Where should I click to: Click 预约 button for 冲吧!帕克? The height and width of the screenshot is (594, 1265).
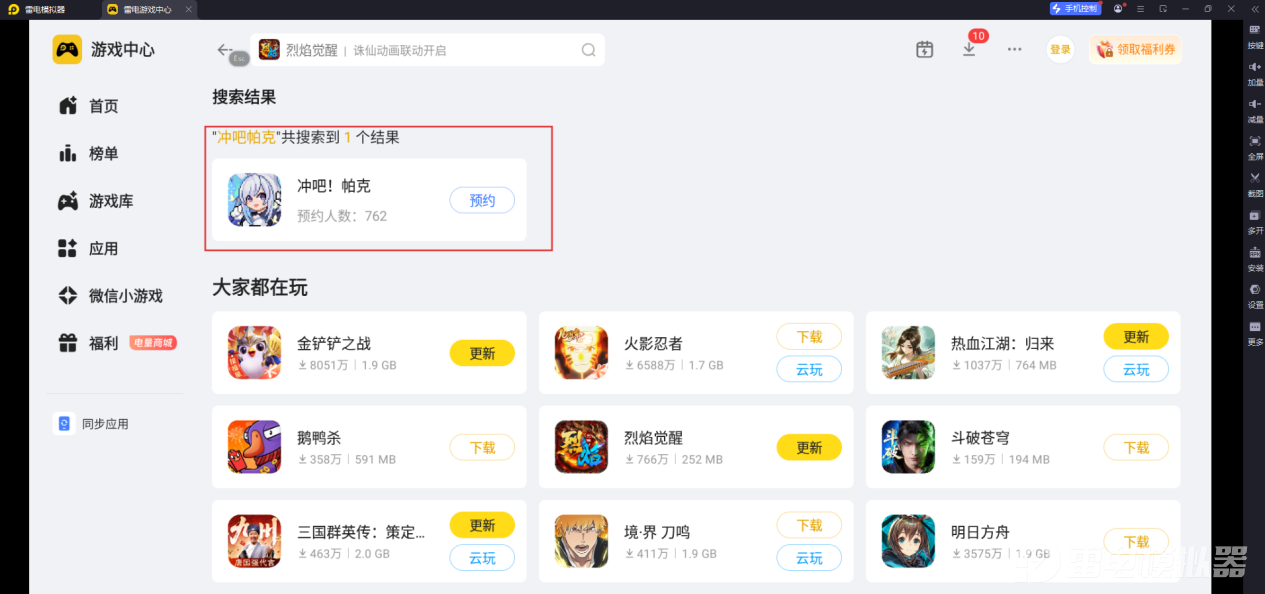tap(482, 200)
